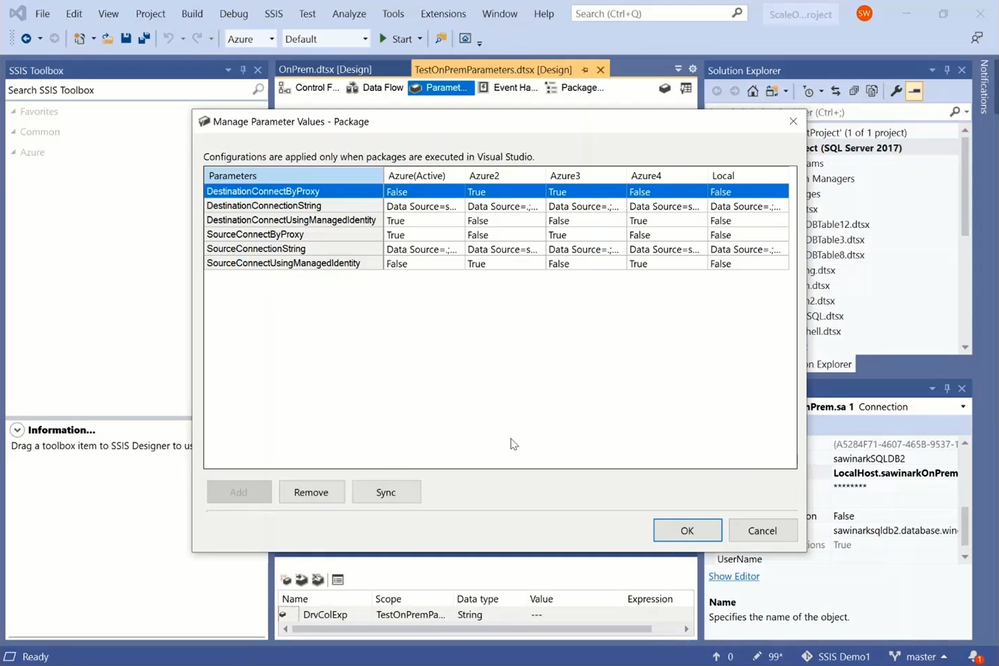This screenshot has width=999, height=666.
Task: Switch to the Control Flow designer tab
Action: click(x=310, y=88)
